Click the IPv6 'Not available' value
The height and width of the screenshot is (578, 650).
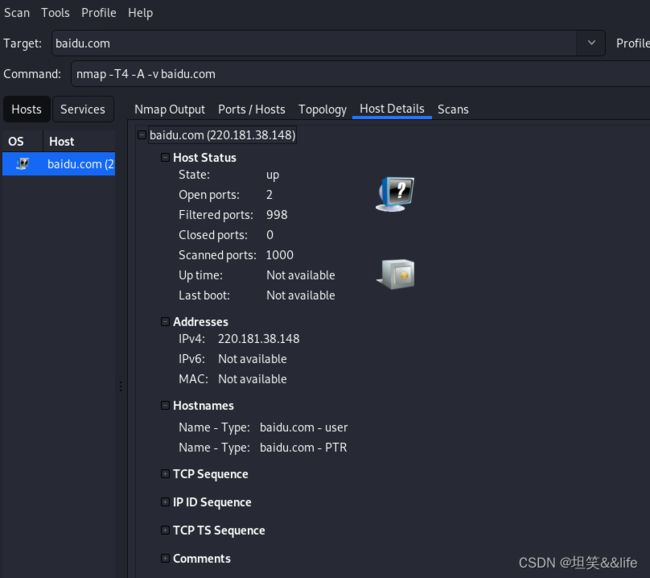252,359
